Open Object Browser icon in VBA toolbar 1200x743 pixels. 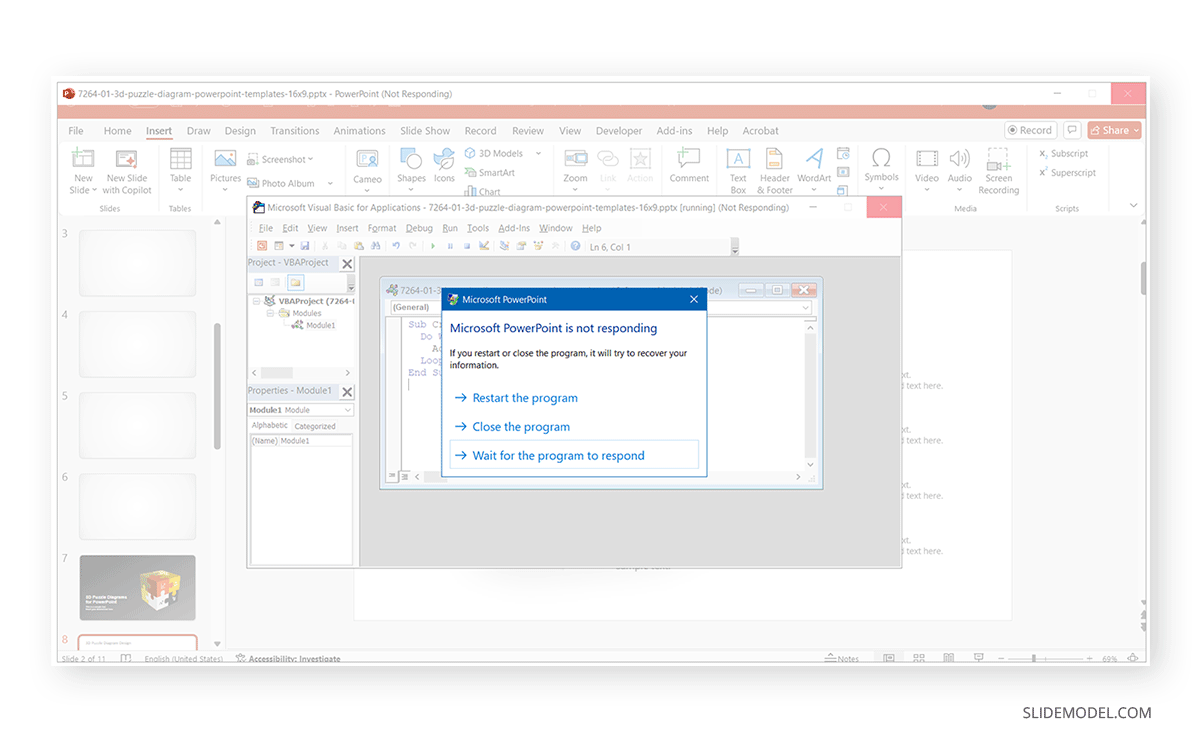coord(537,245)
